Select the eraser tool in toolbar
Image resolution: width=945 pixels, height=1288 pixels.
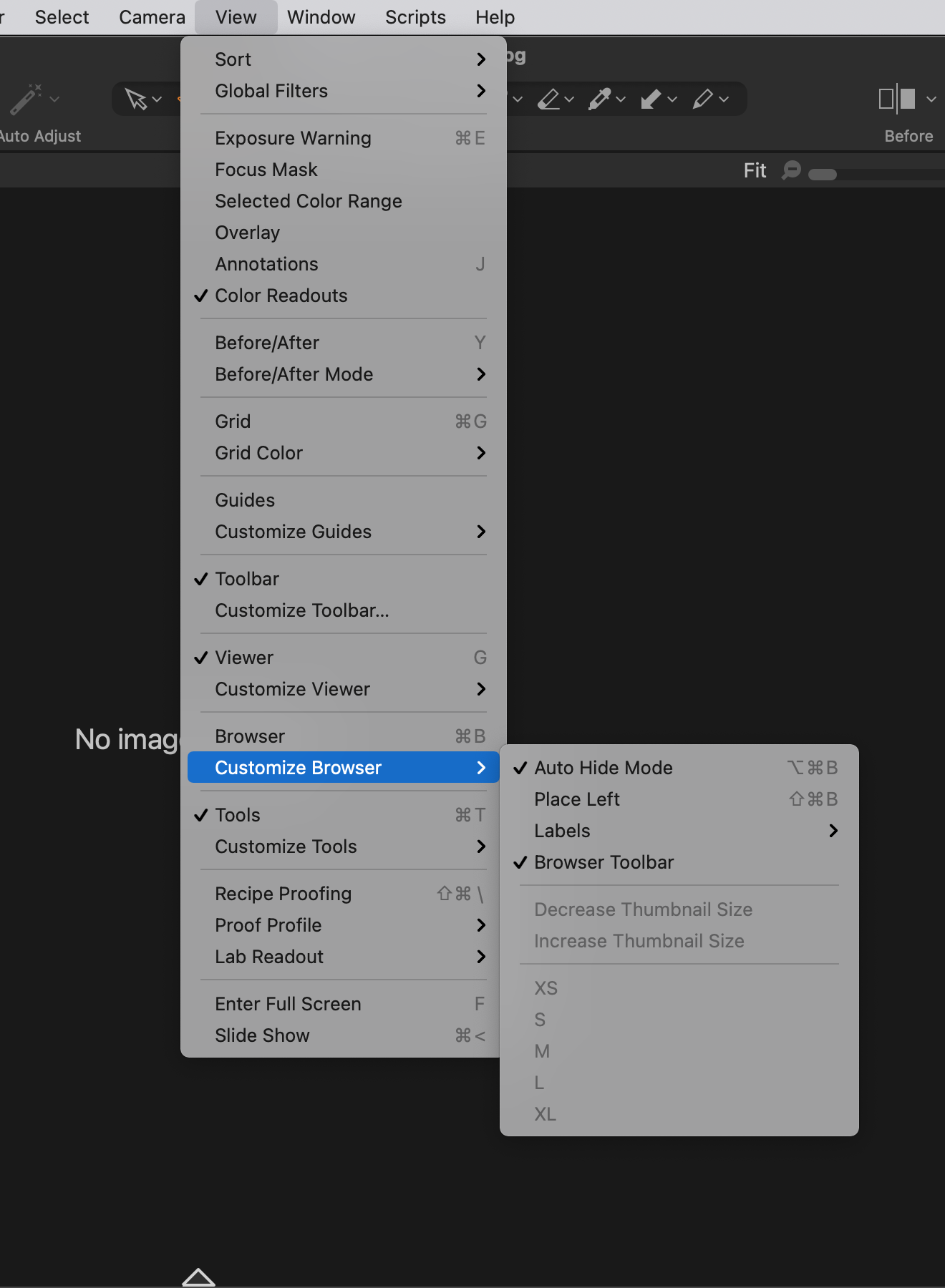[x=549, y=99]
